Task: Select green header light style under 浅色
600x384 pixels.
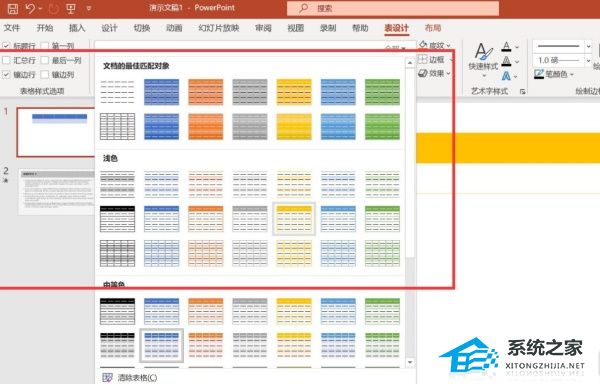Action: point(382,219)
